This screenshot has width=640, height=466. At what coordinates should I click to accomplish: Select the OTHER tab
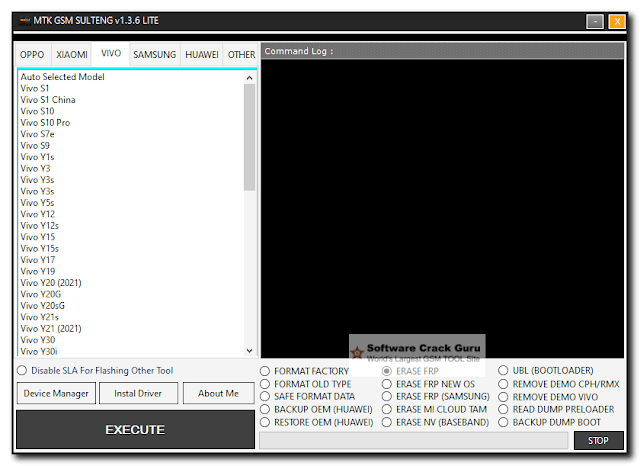(x=241, y=55)
